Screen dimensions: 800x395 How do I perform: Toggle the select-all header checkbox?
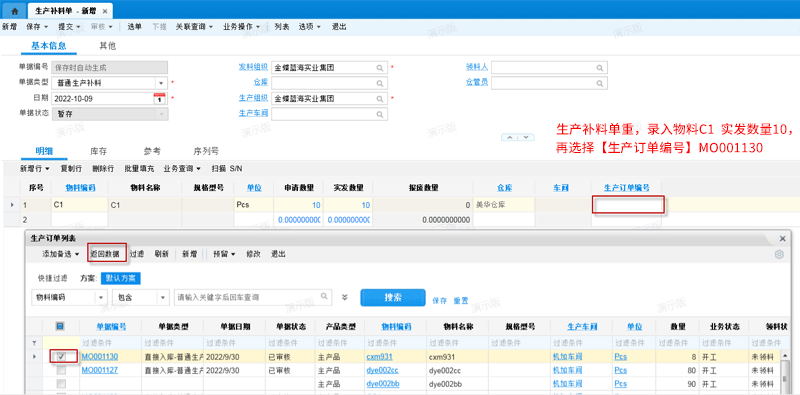click(60, 327)
